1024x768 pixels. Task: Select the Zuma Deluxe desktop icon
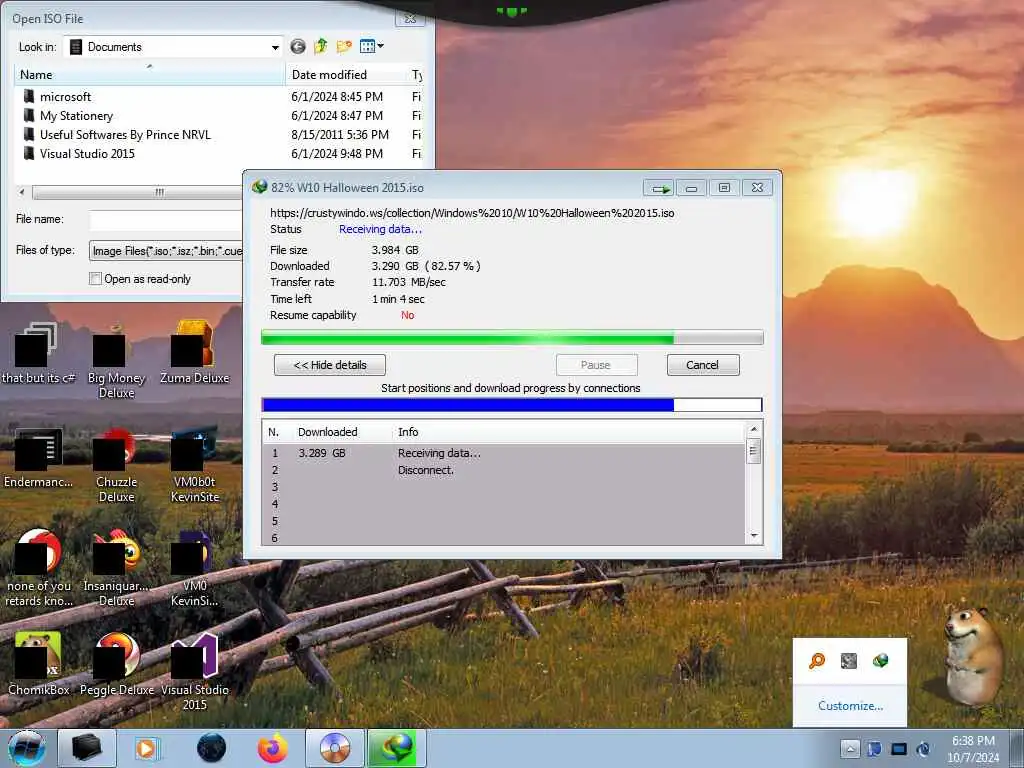[194, 353]
